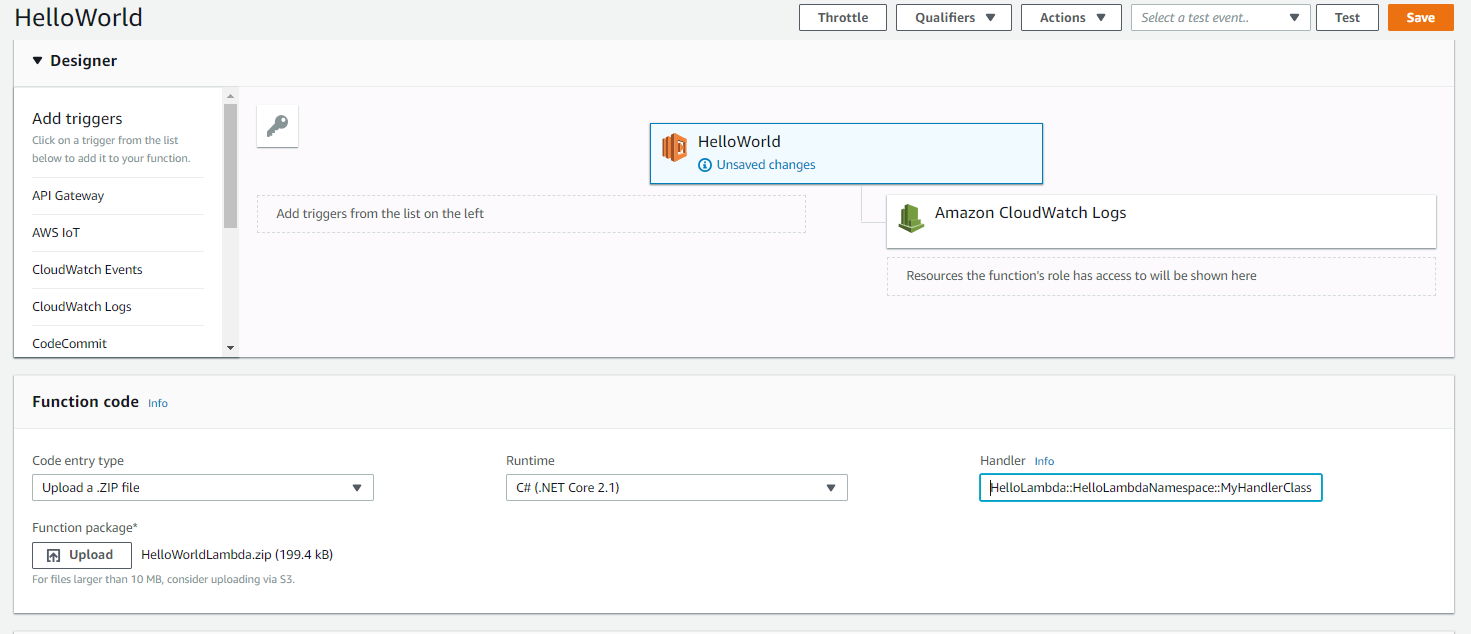
Task: Click the Unsaved changes link
Action: point(766,165)
